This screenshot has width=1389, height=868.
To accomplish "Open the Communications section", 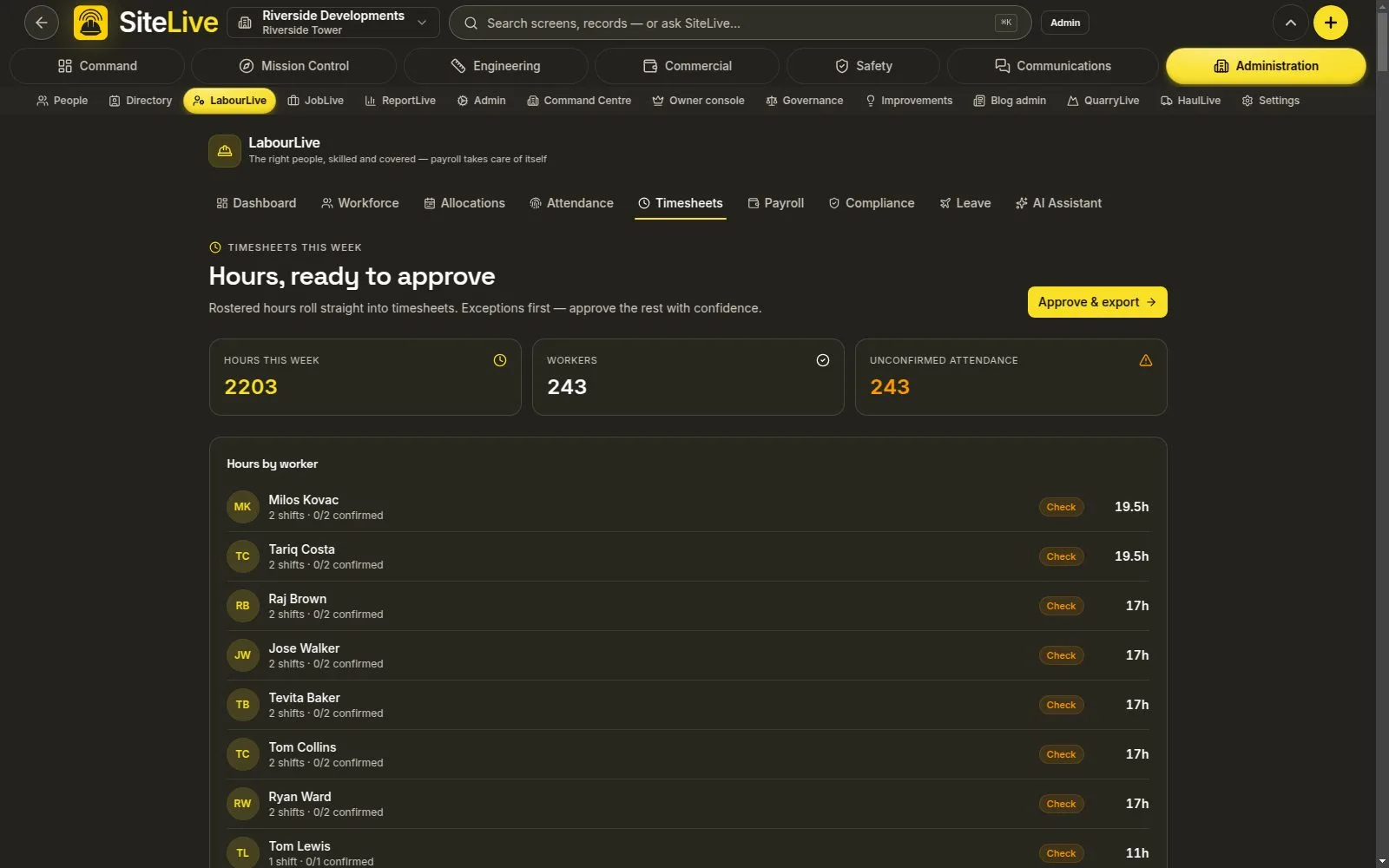I will click(x=1052, y=66).
